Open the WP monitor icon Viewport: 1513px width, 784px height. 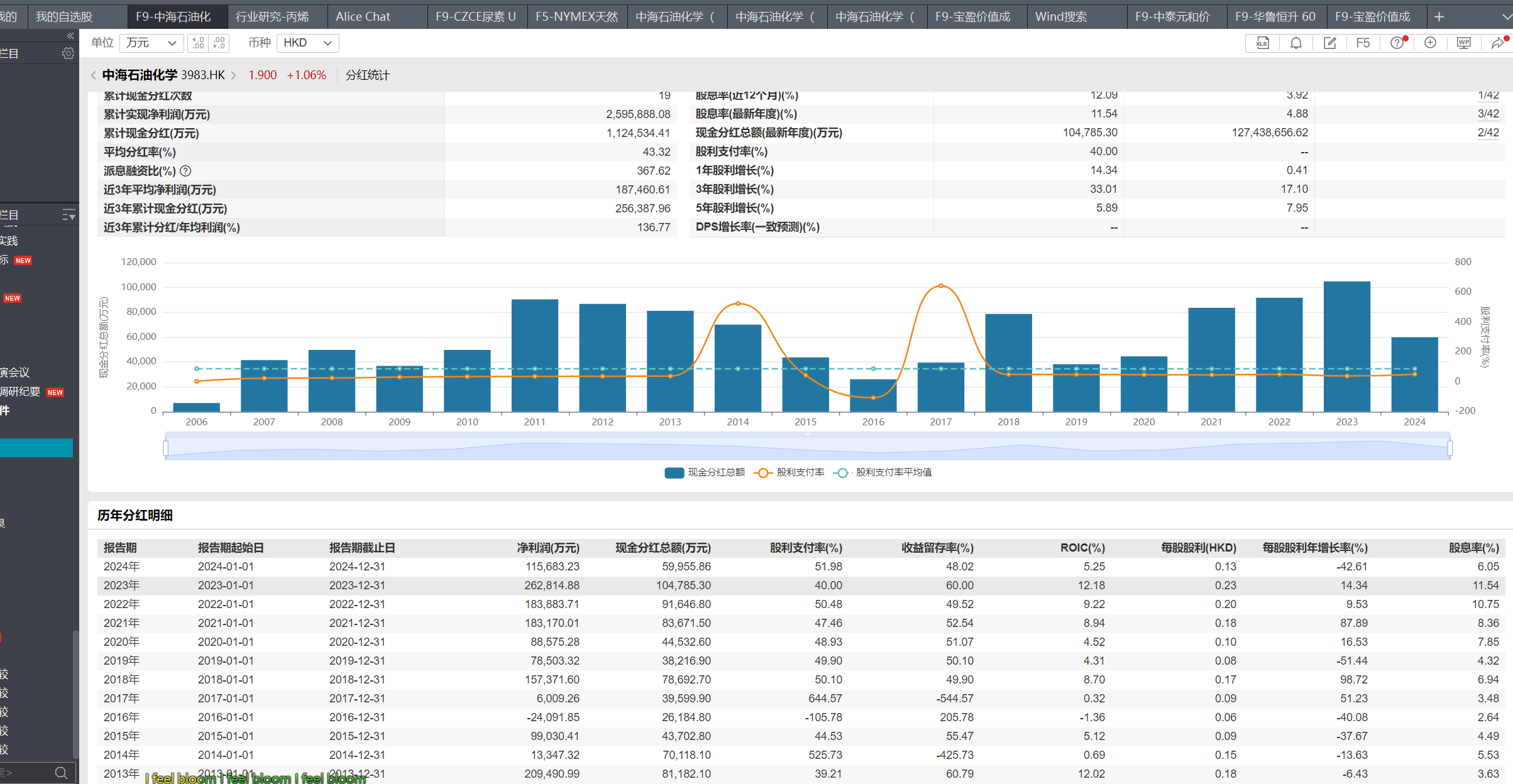click(x=1464, y=43)
